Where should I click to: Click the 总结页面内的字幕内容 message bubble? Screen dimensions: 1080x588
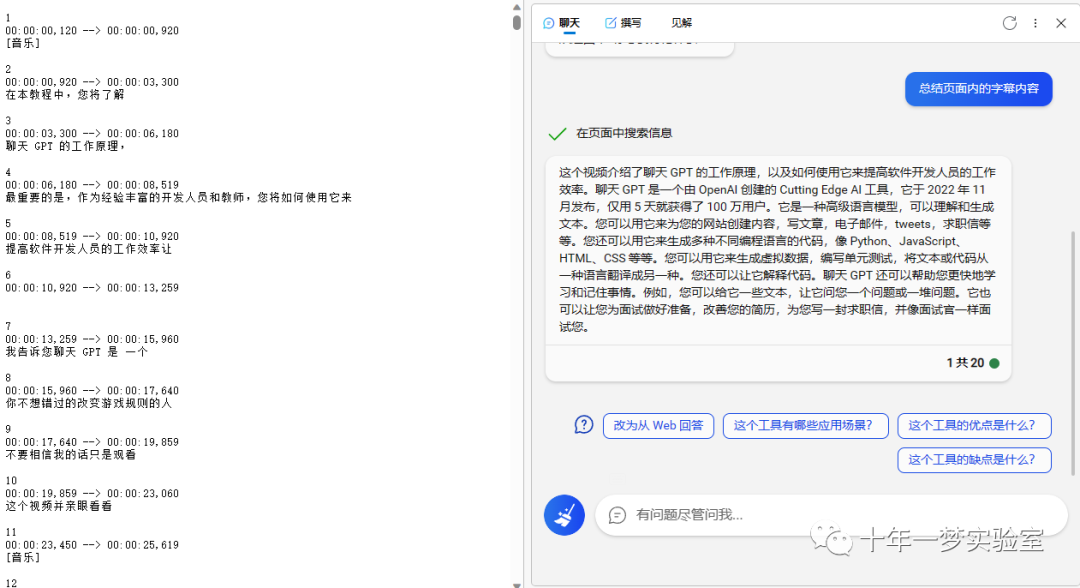[x=979, y=89]
